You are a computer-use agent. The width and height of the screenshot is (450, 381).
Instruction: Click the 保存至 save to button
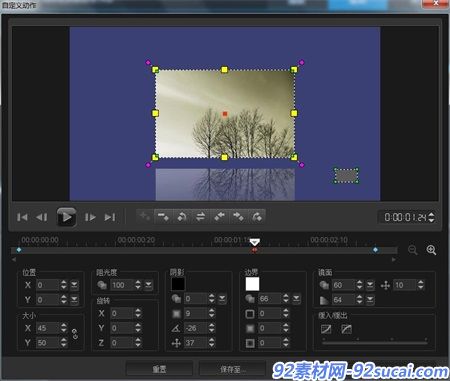(232, 369)
